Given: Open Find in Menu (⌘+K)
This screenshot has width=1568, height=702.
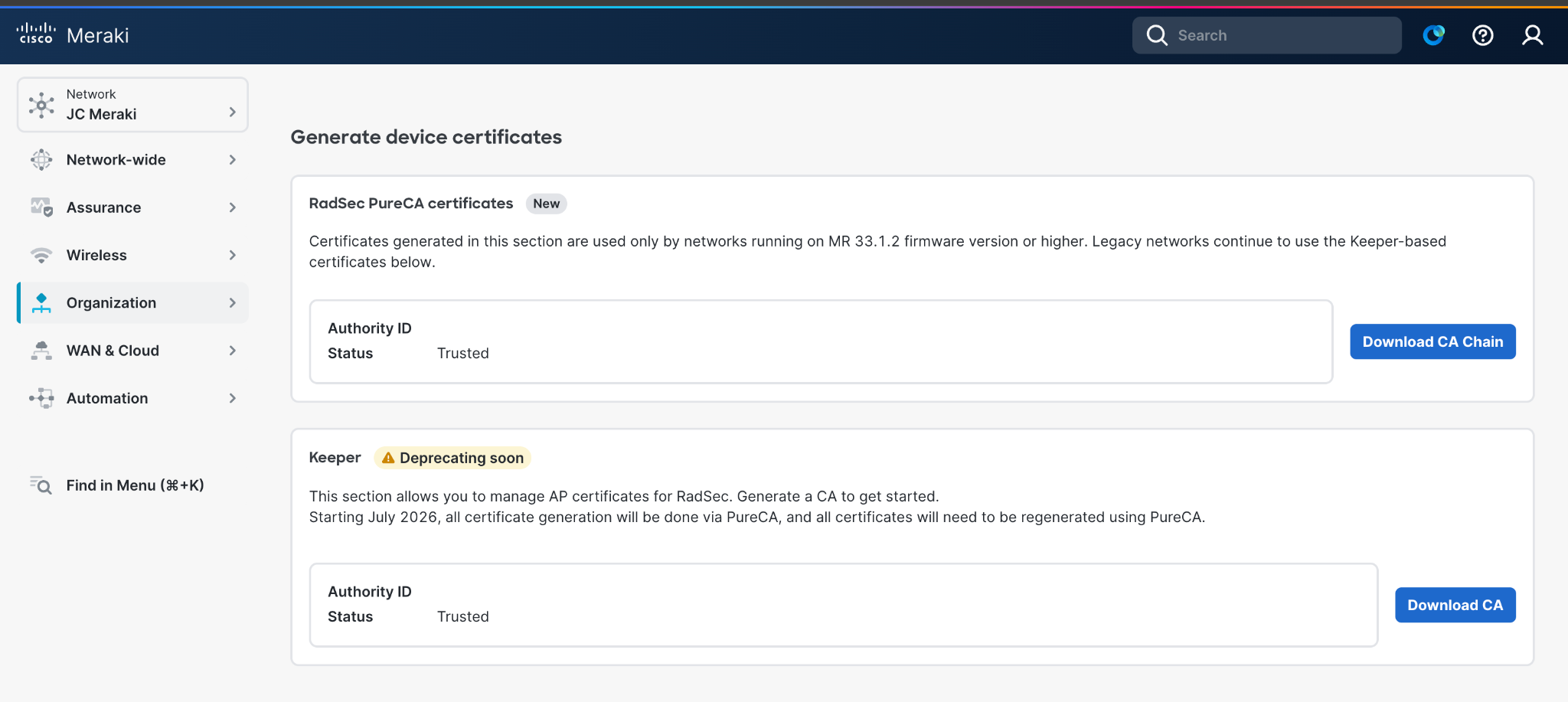Looking at the screenshot, I should pos(133,485).
